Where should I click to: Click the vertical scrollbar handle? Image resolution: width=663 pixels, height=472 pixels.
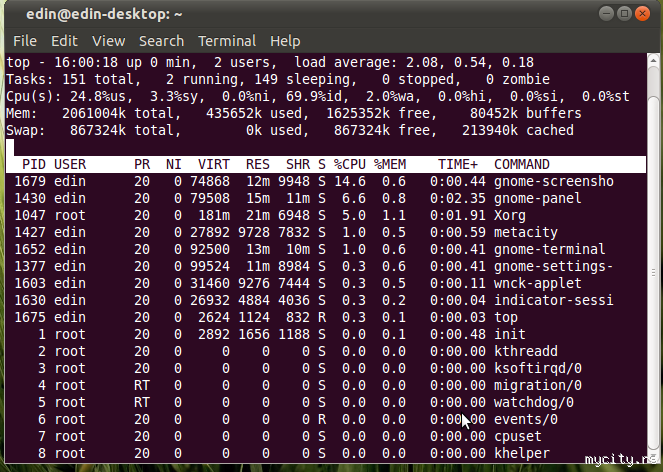653,273
